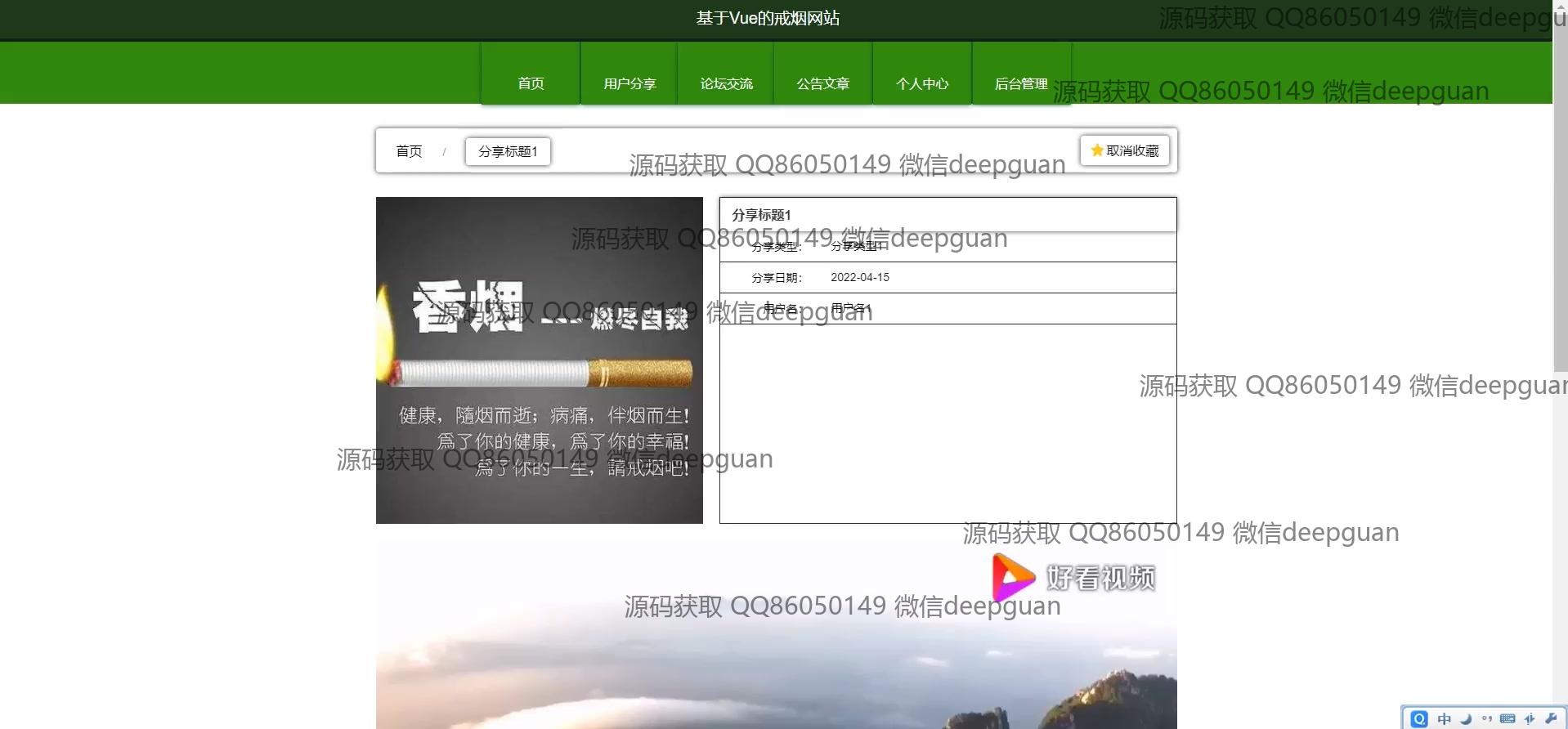
Task: Open 个人中心 personal center
Action: [921, 83]
